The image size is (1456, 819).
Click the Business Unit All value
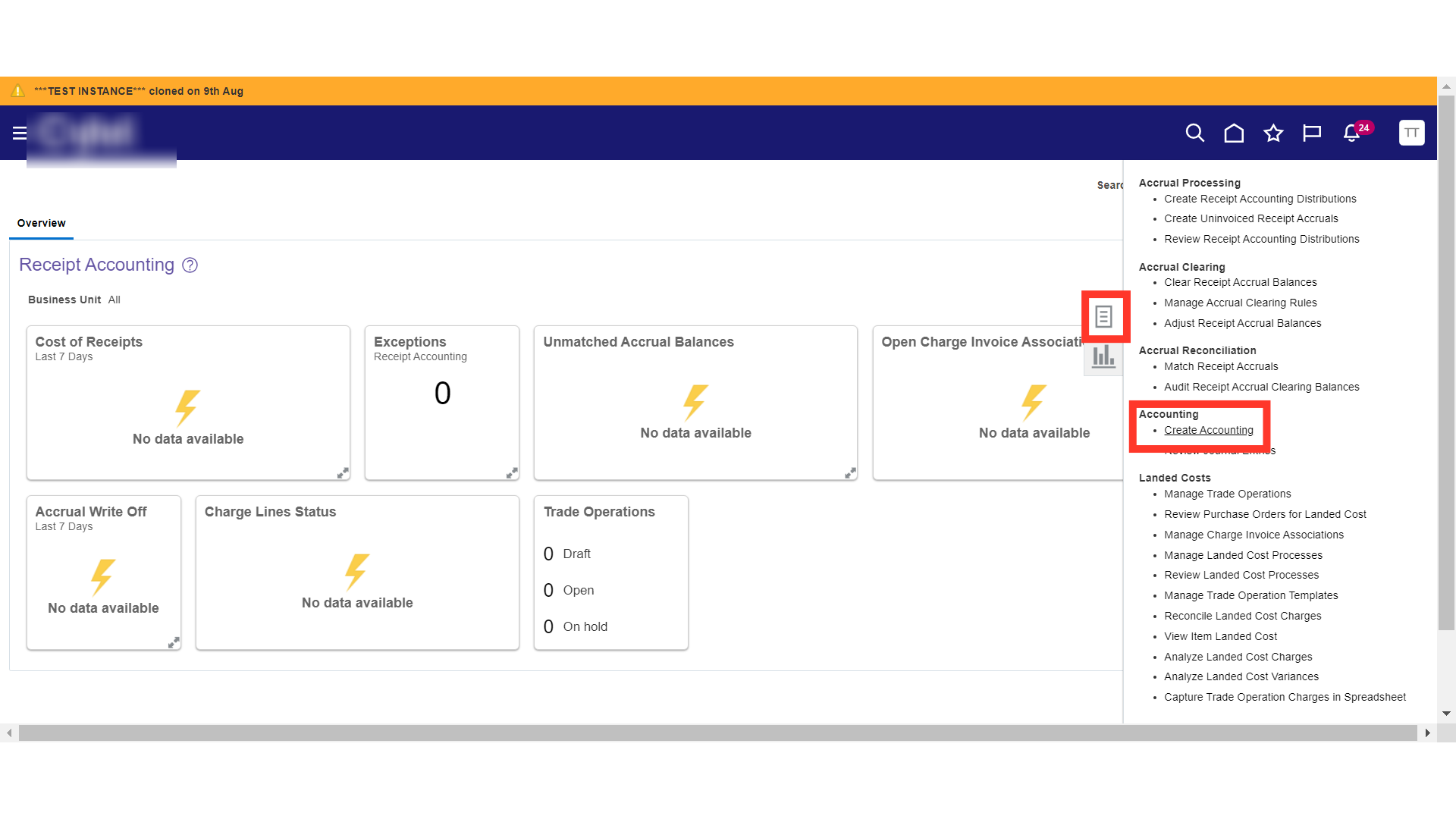114,300
